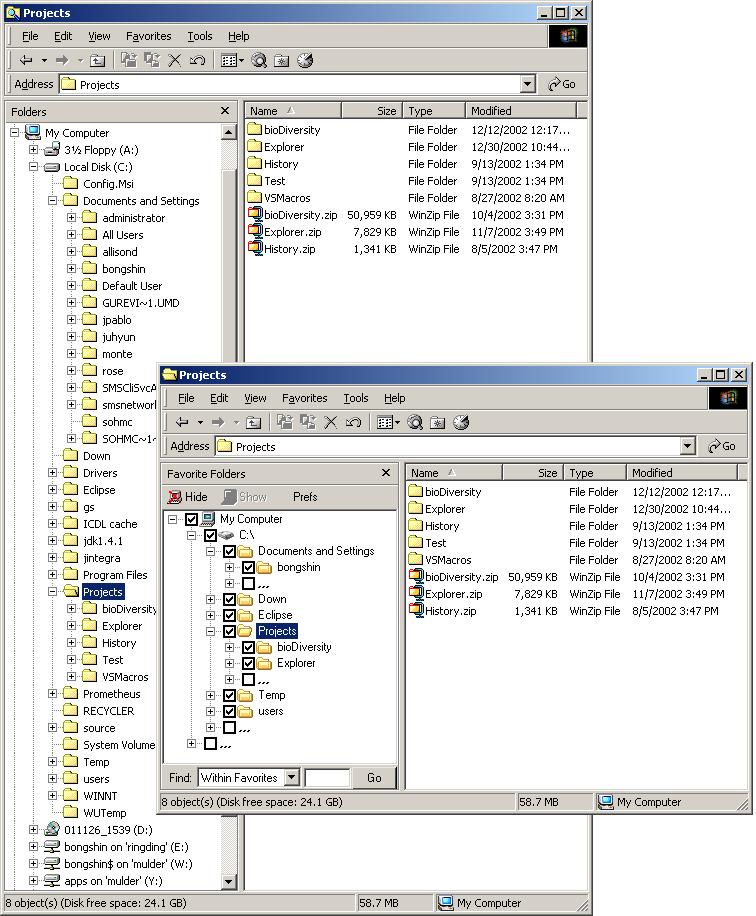Click Undo icon in back window toolbar
Image resolution: width=756 pixels, height=916 pixels.
click(x=197, y=60)
